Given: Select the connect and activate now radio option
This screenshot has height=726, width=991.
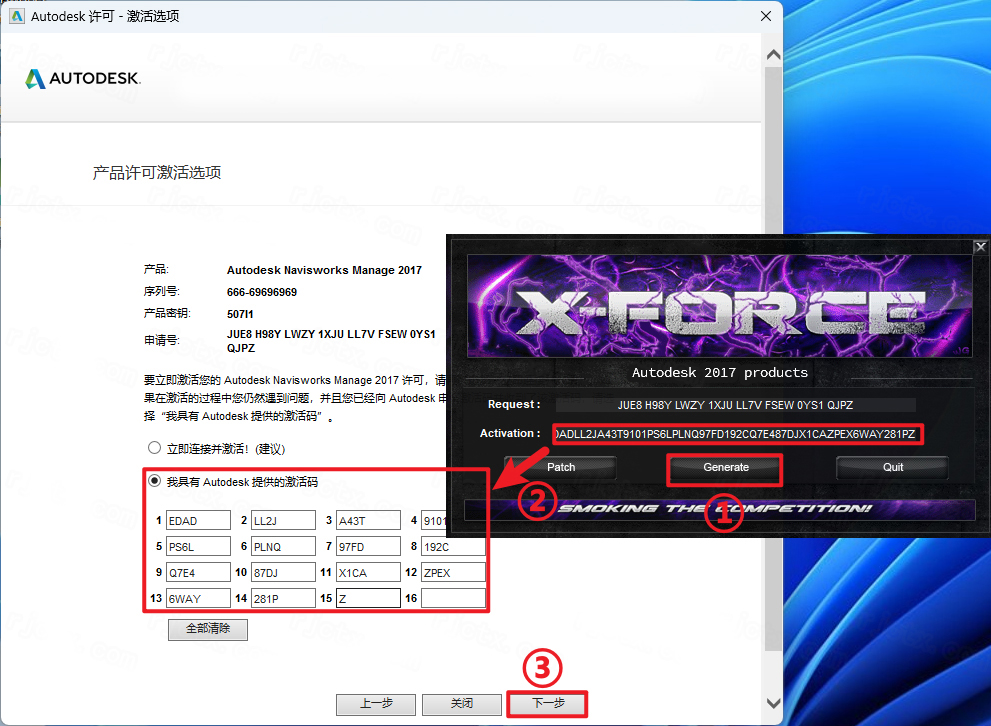Looking at the screenshot, I should point(154,448).
